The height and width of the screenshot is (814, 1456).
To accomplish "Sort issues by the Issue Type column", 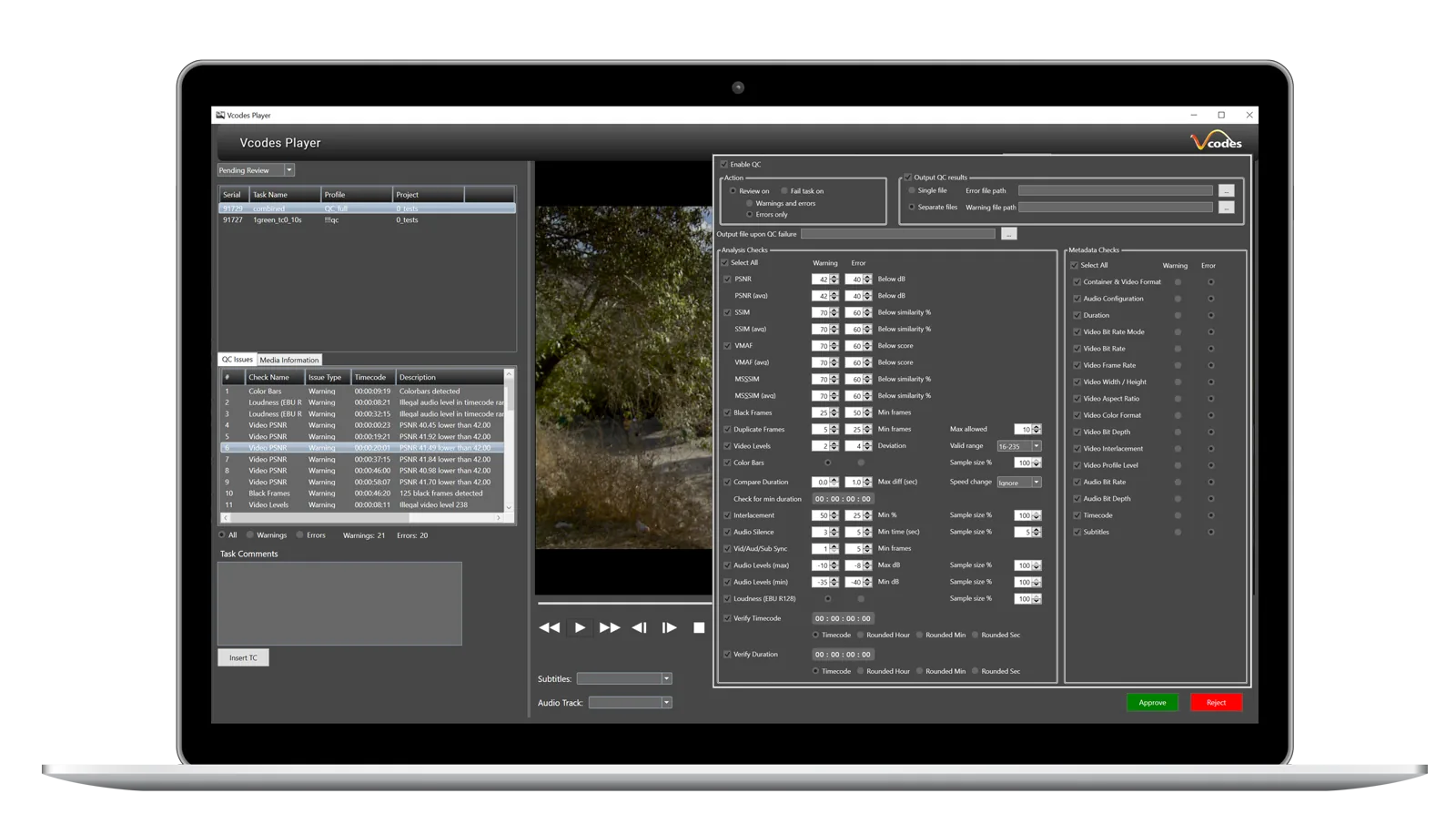I will (x=328, y=378).
